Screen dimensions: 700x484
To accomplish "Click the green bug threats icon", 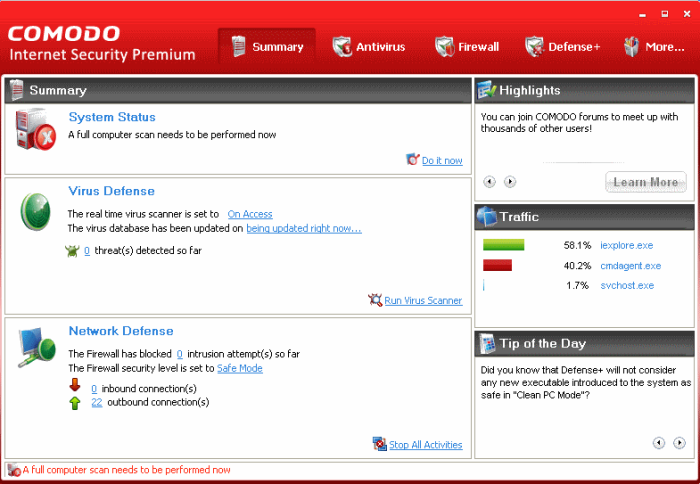I will tap(72, 251).
